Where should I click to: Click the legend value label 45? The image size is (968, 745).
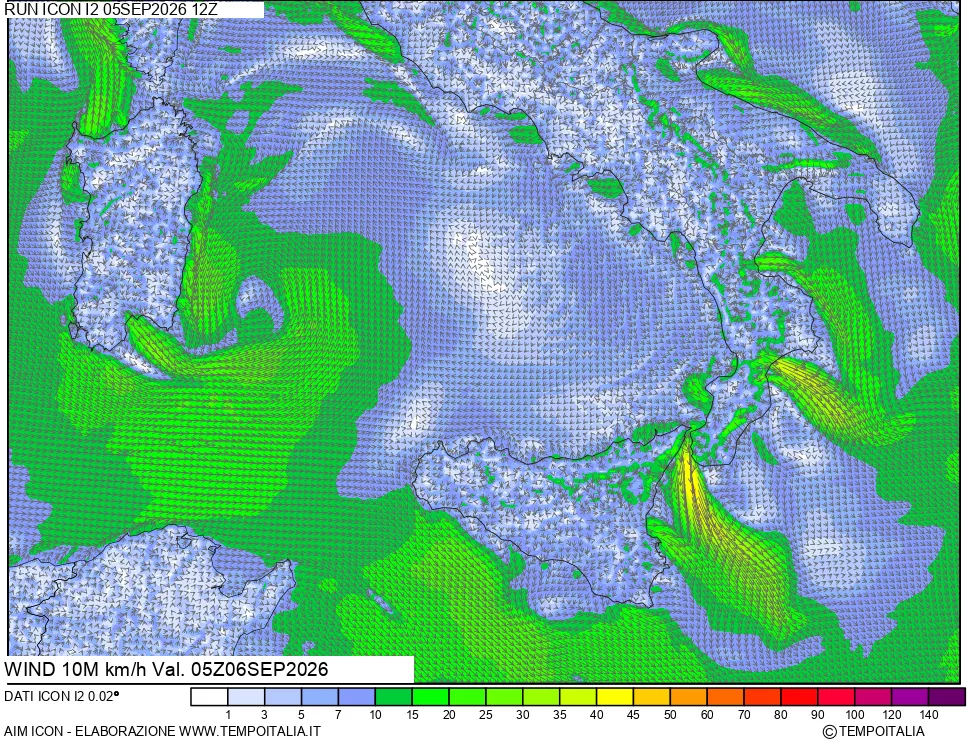pos(633,715)
